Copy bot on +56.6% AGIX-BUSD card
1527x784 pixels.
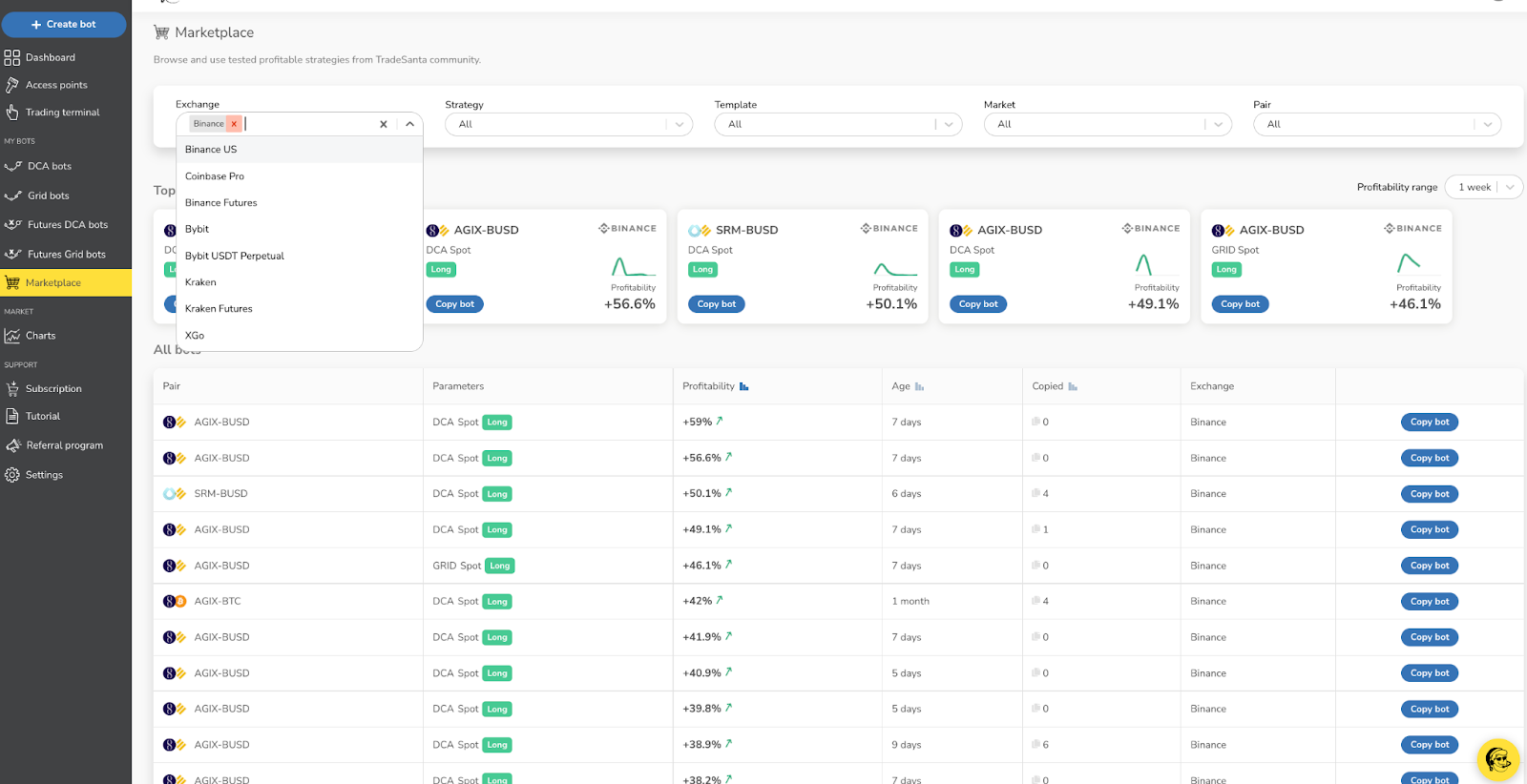click(x=454, y=304)
